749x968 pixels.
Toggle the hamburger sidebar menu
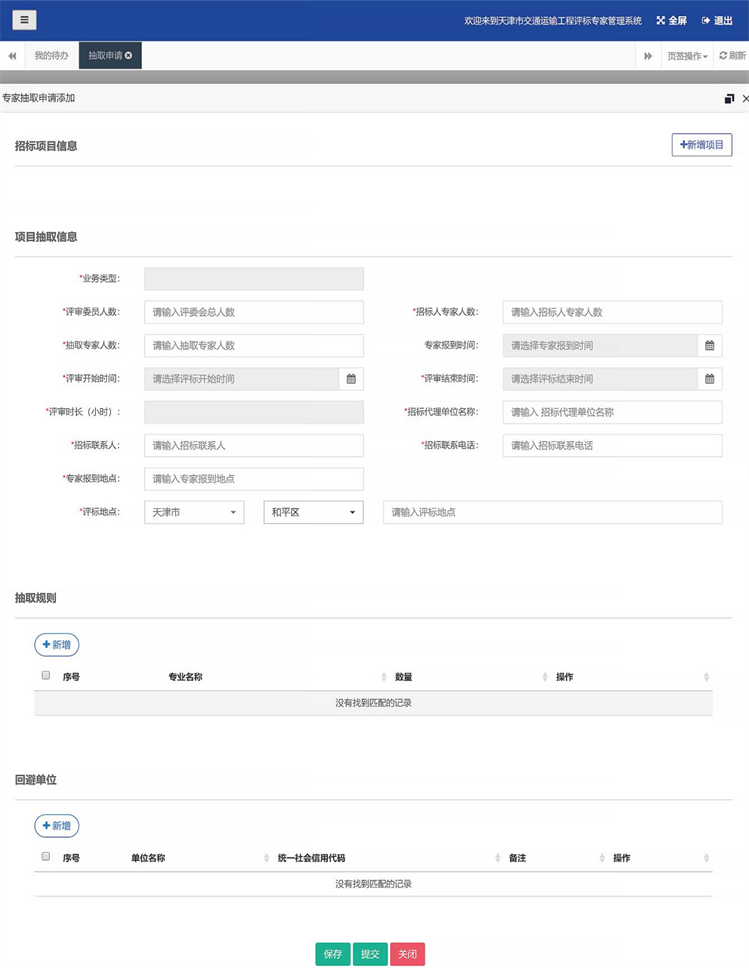point(24,20)
